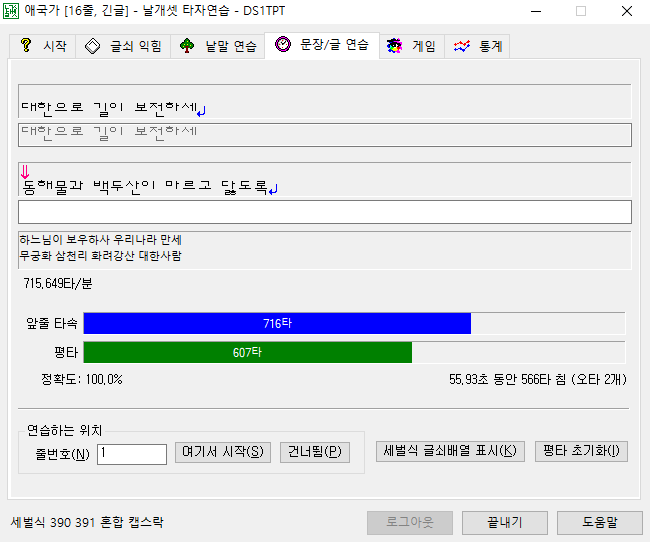Click status text 세벌식 390 391 혼합 캡스락
The height and width of the screenshot is (542, 650).
pos(87,522)
